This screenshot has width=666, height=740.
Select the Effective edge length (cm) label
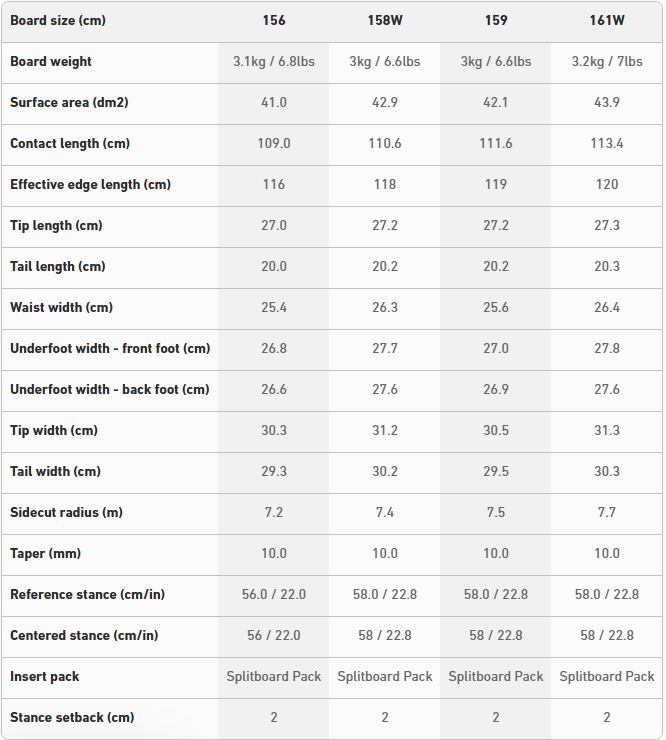pyautogui.click(x=90, y=184)
